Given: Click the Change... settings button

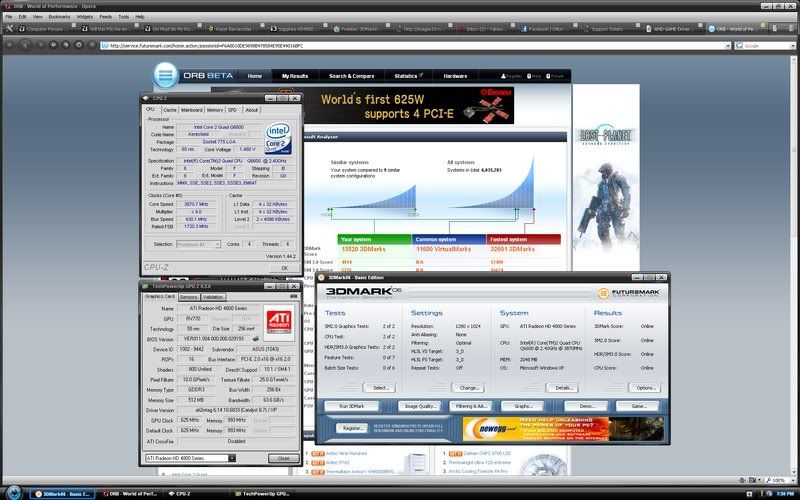Looking at the screenshot, I should pyautogui.click(x=468, y=388).
